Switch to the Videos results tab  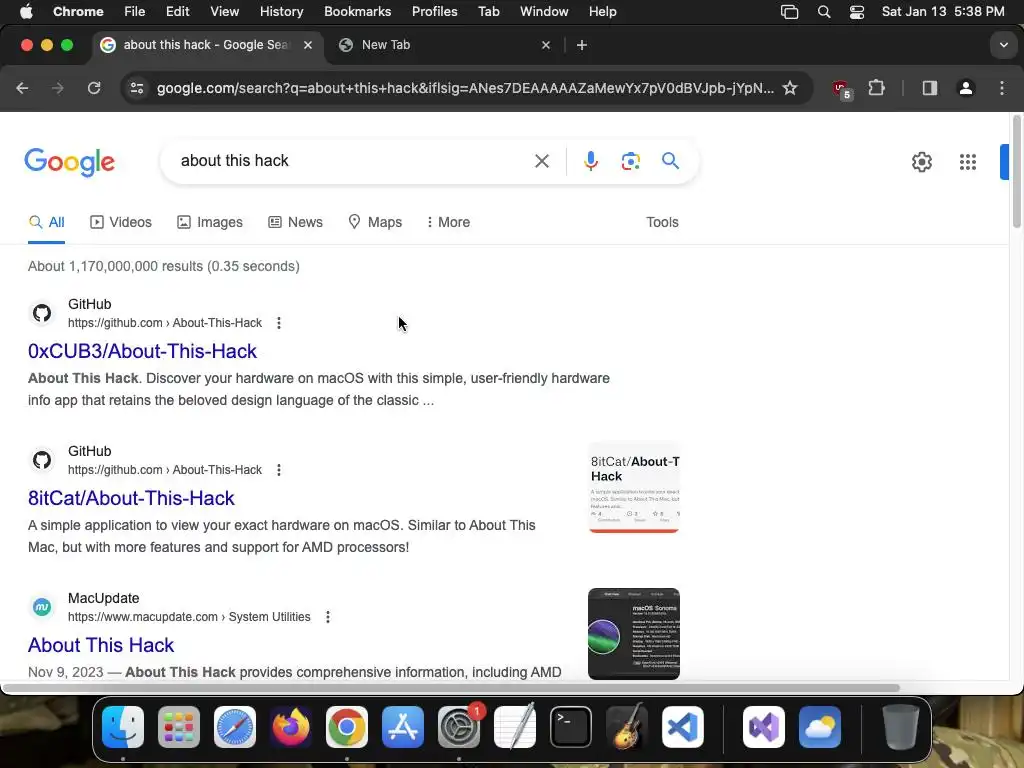pyautogui.click(x=121, y=222)
